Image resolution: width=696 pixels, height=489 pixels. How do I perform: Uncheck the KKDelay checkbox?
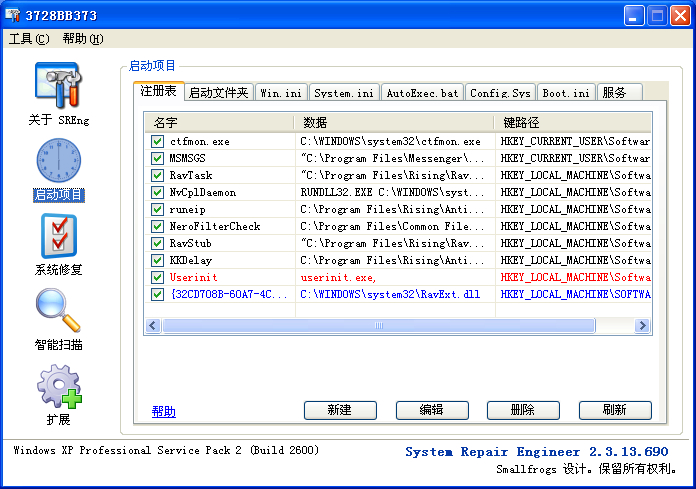point(157,260)
